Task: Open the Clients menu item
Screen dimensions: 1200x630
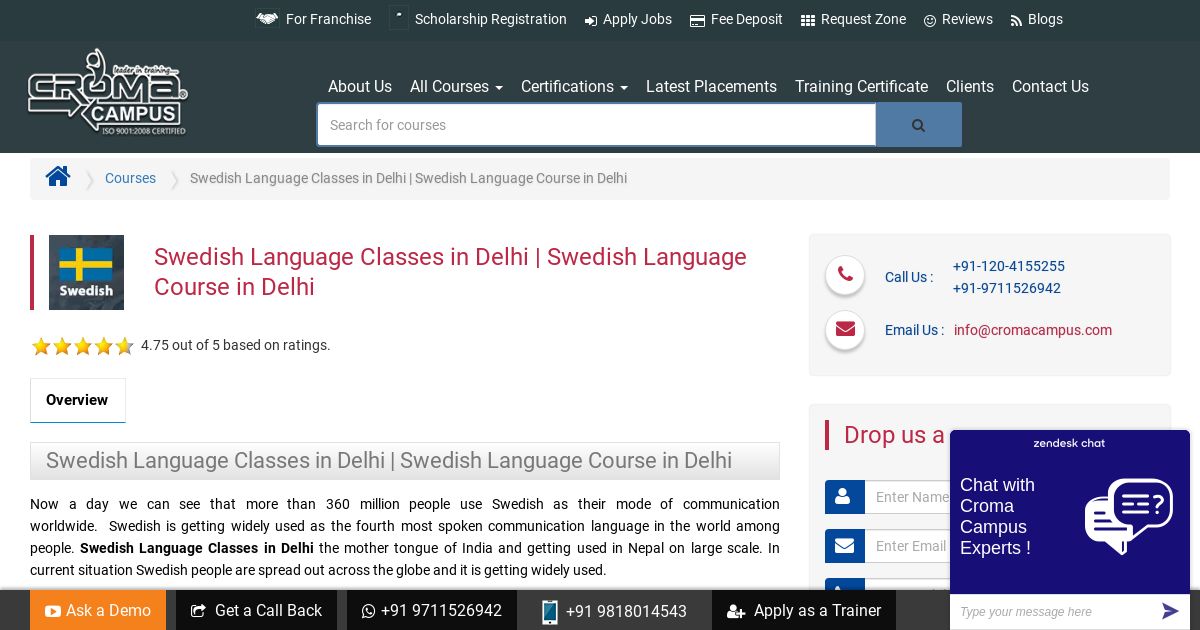Action: click(x=970, y=86)
